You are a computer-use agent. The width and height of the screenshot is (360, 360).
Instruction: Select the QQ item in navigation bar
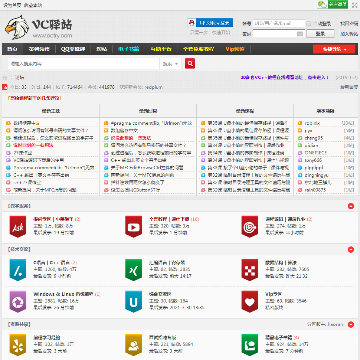(73, 49)
